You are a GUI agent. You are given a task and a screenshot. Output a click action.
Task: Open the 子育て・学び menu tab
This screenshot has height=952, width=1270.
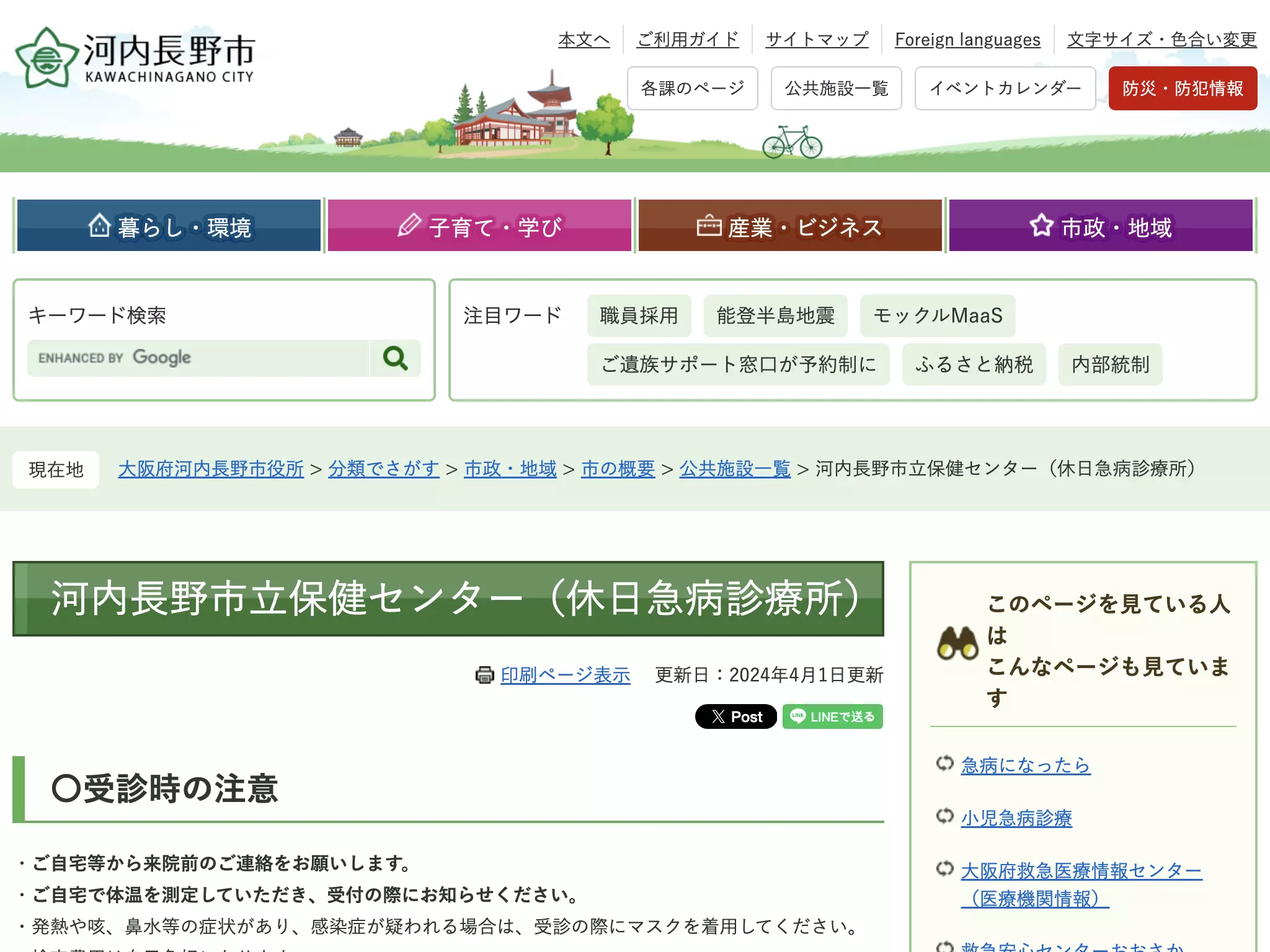(479, 226)
